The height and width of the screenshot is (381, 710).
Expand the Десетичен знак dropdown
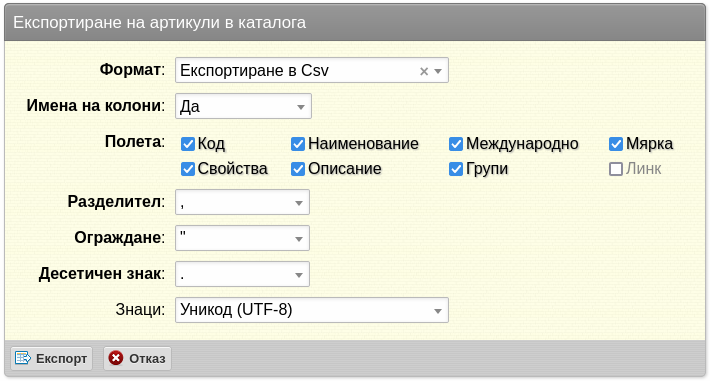[242, 274]
